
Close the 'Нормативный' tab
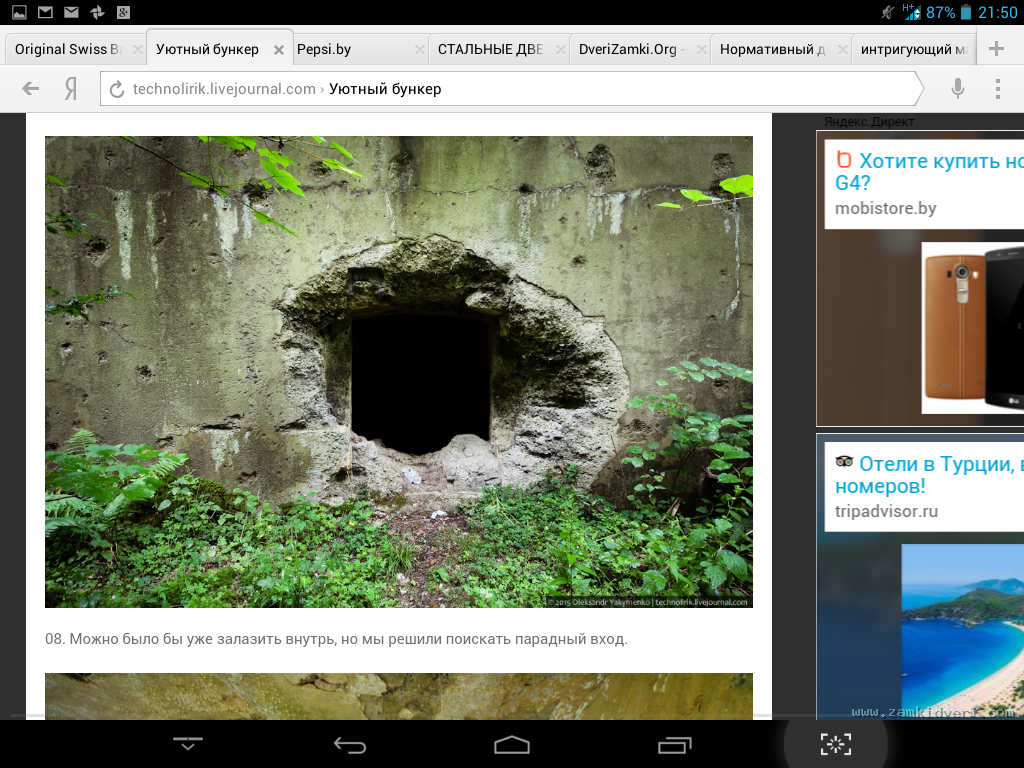point(842,50)
